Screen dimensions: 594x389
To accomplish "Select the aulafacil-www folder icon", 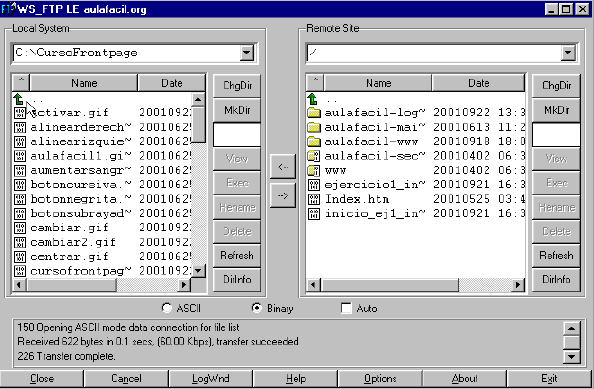I will point(314,141).
